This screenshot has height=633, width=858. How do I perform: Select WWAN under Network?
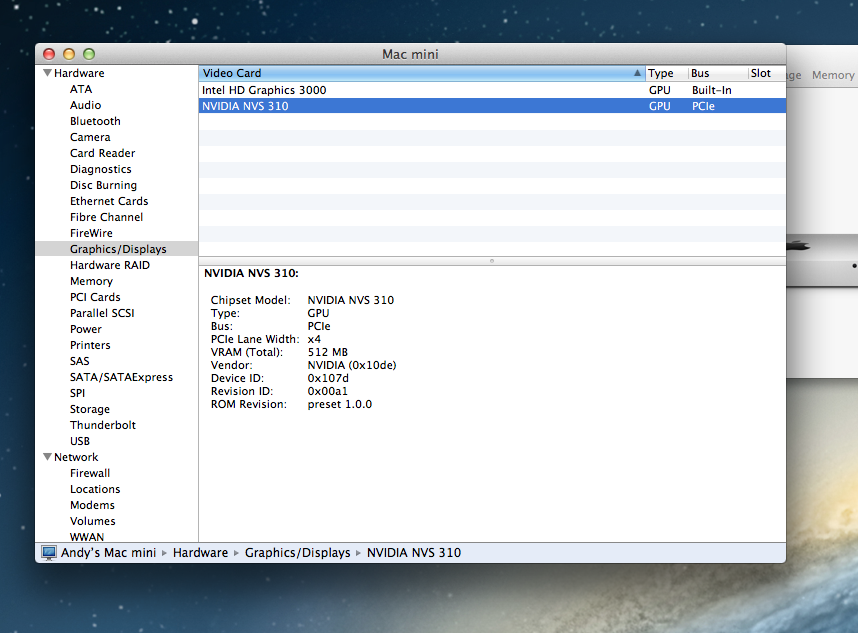pyautogui.click(x=87, y=537)
